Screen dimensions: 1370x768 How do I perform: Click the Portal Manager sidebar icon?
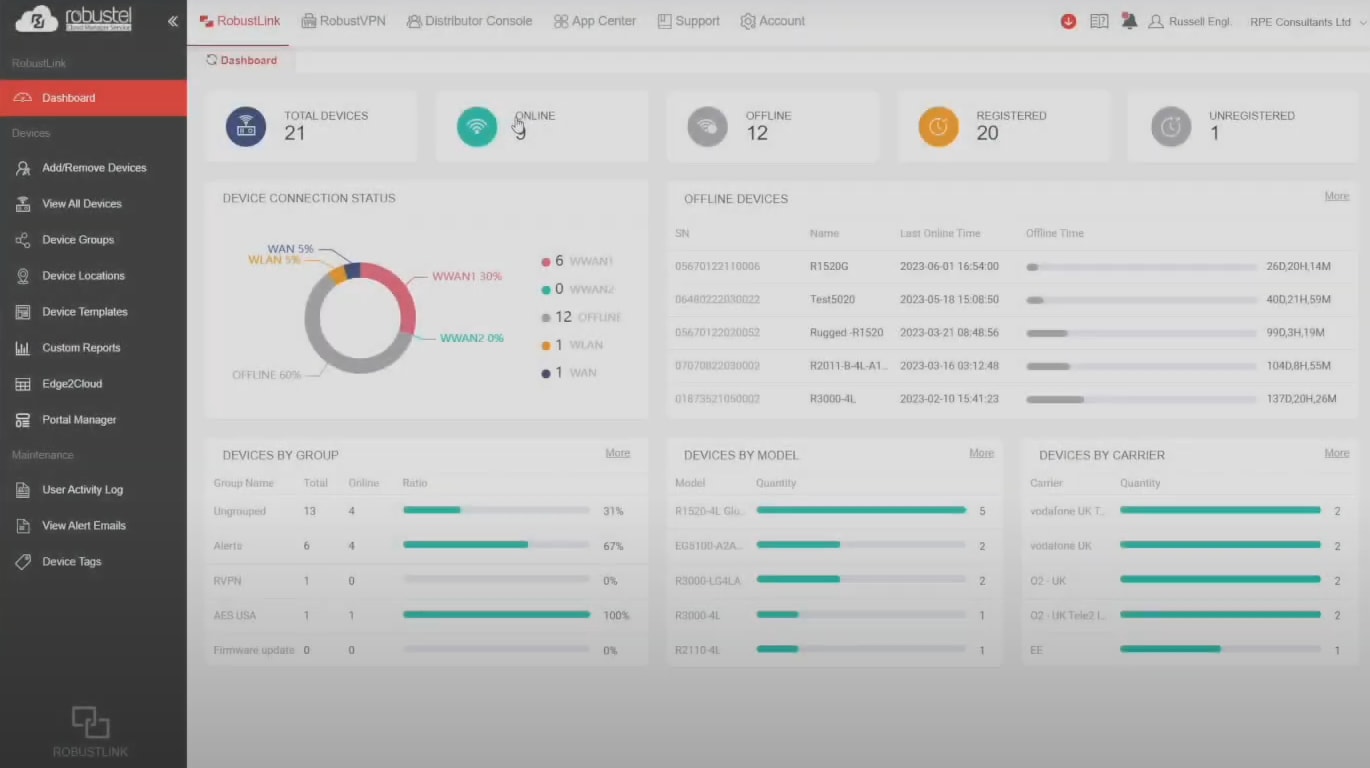23,420
